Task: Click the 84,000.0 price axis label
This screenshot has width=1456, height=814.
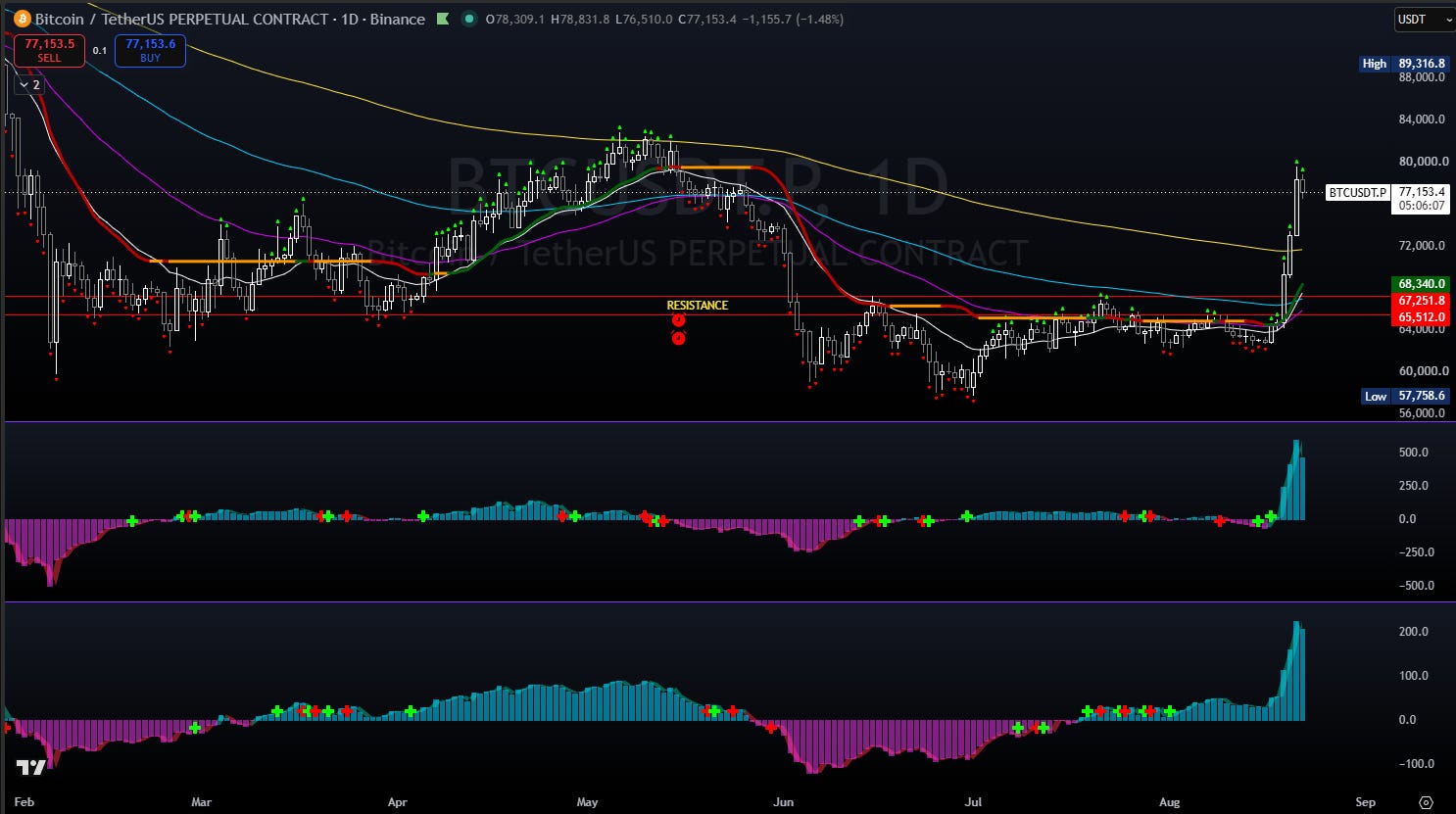Action: (1422, 120)
